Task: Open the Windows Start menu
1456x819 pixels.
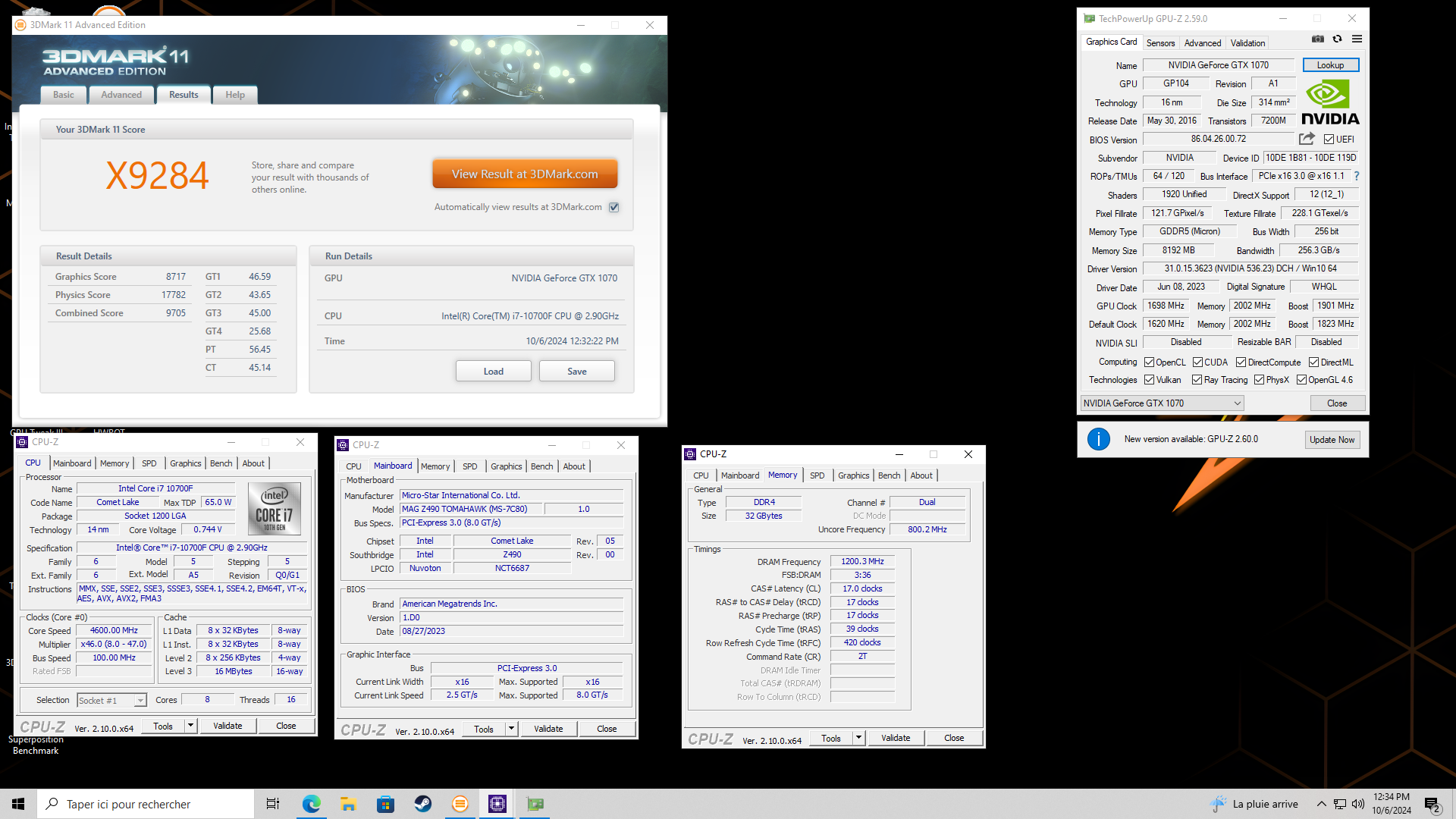Action: point(18,804)
